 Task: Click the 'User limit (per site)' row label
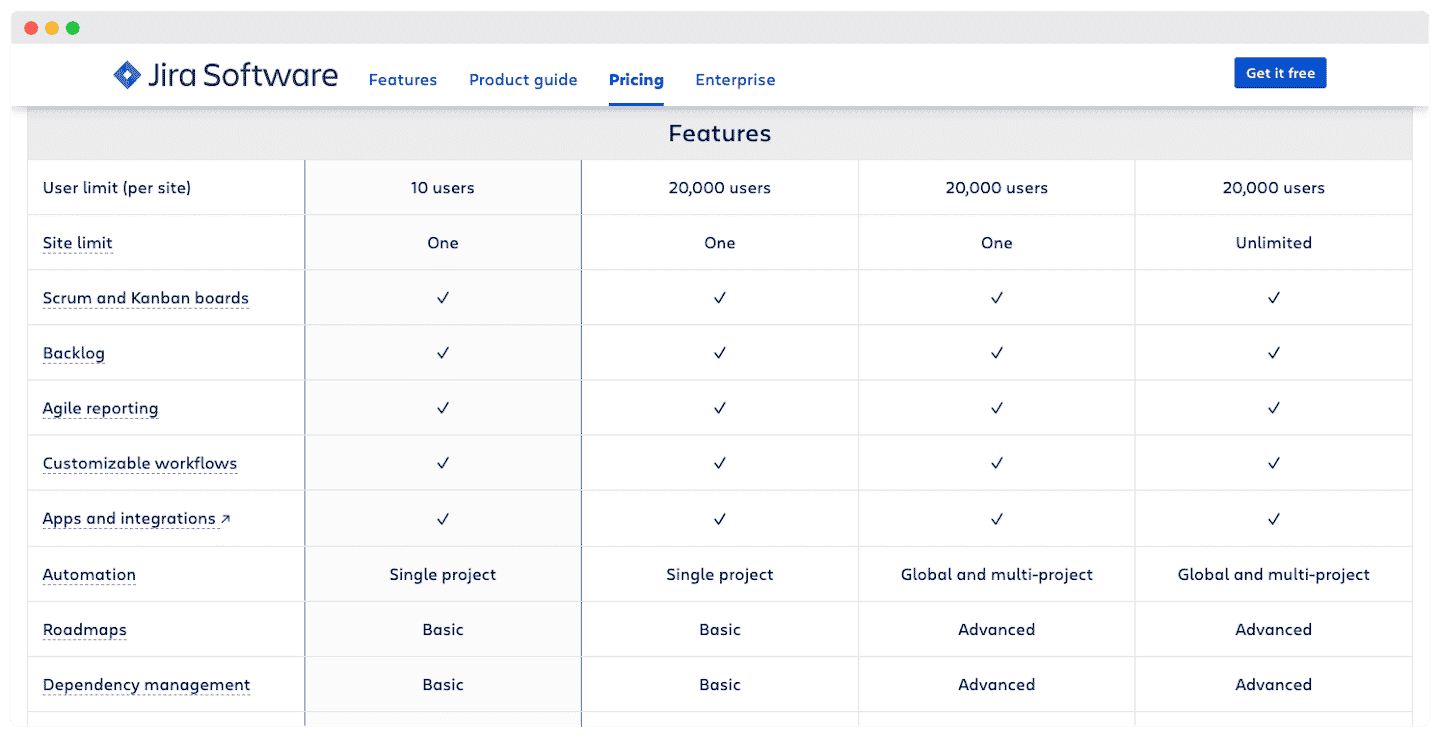pyautogui.click(x=117, y=188)
